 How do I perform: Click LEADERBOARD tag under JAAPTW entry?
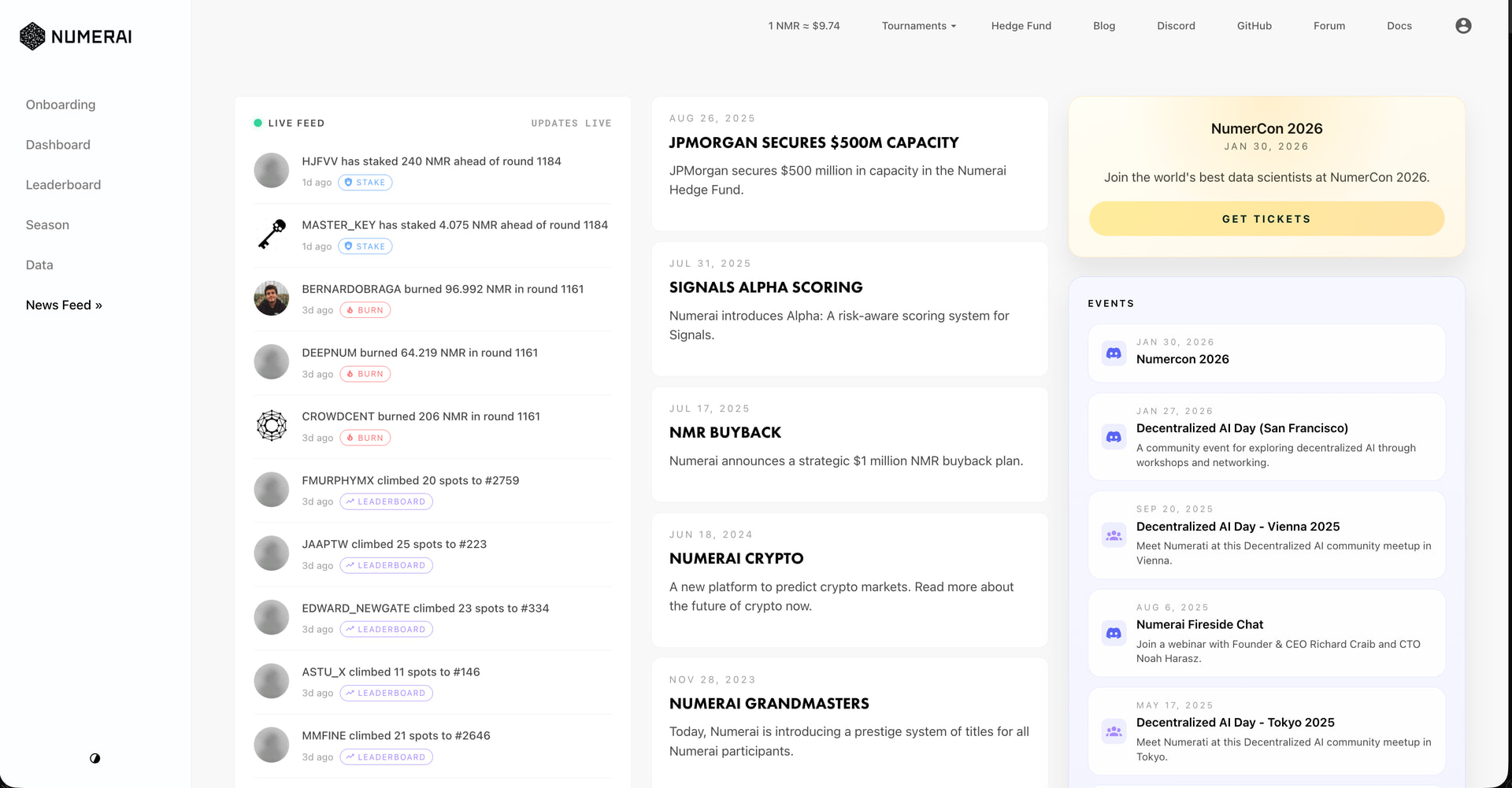(x=387, y=565)
